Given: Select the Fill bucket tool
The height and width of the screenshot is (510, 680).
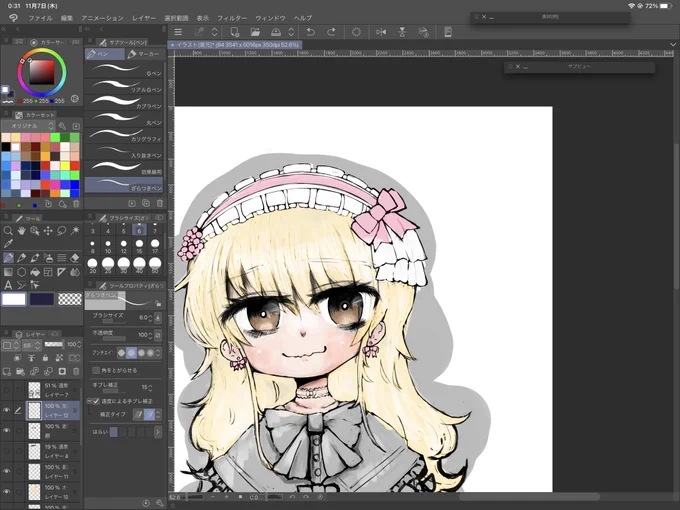Looking at the screenshot, I should [35, 272].
